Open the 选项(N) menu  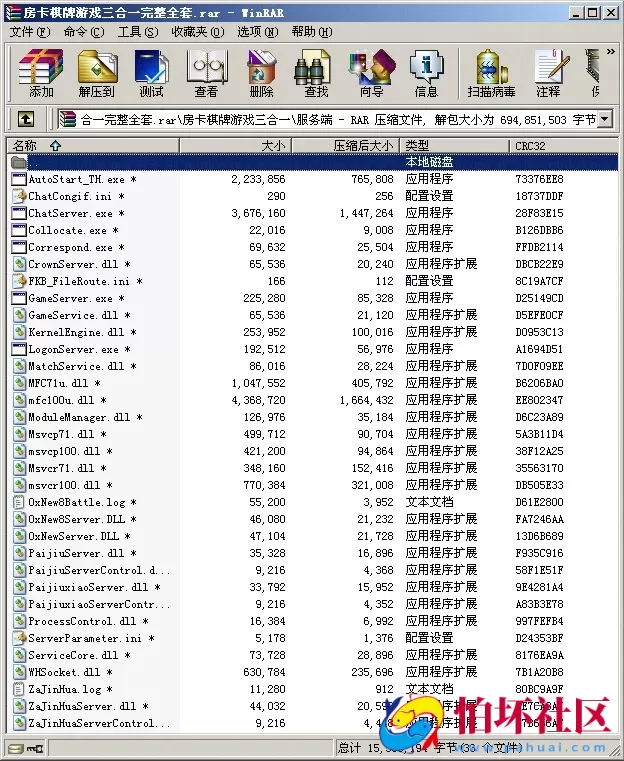pos(258,32)
